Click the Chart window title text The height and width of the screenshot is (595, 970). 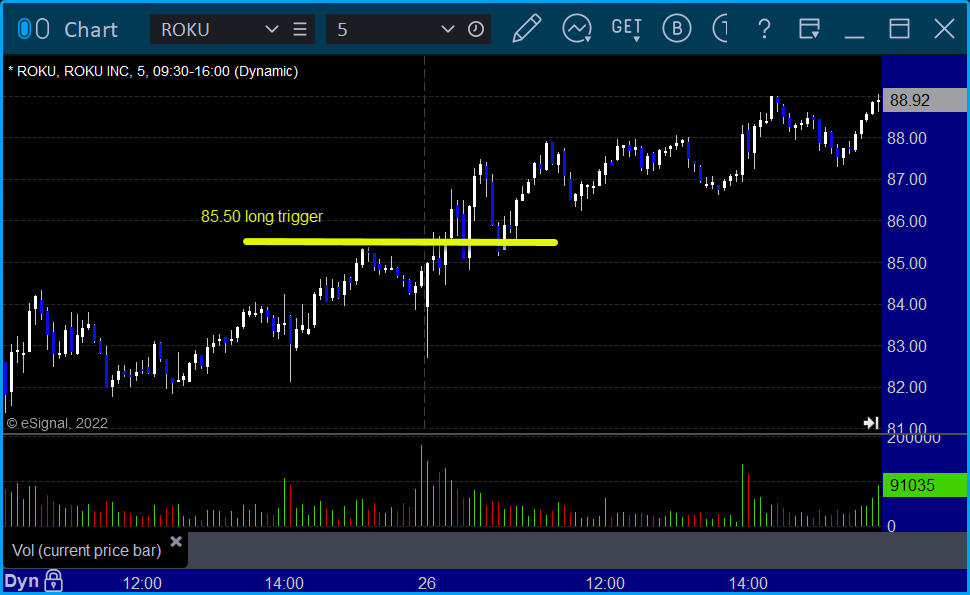pos(91,29)
